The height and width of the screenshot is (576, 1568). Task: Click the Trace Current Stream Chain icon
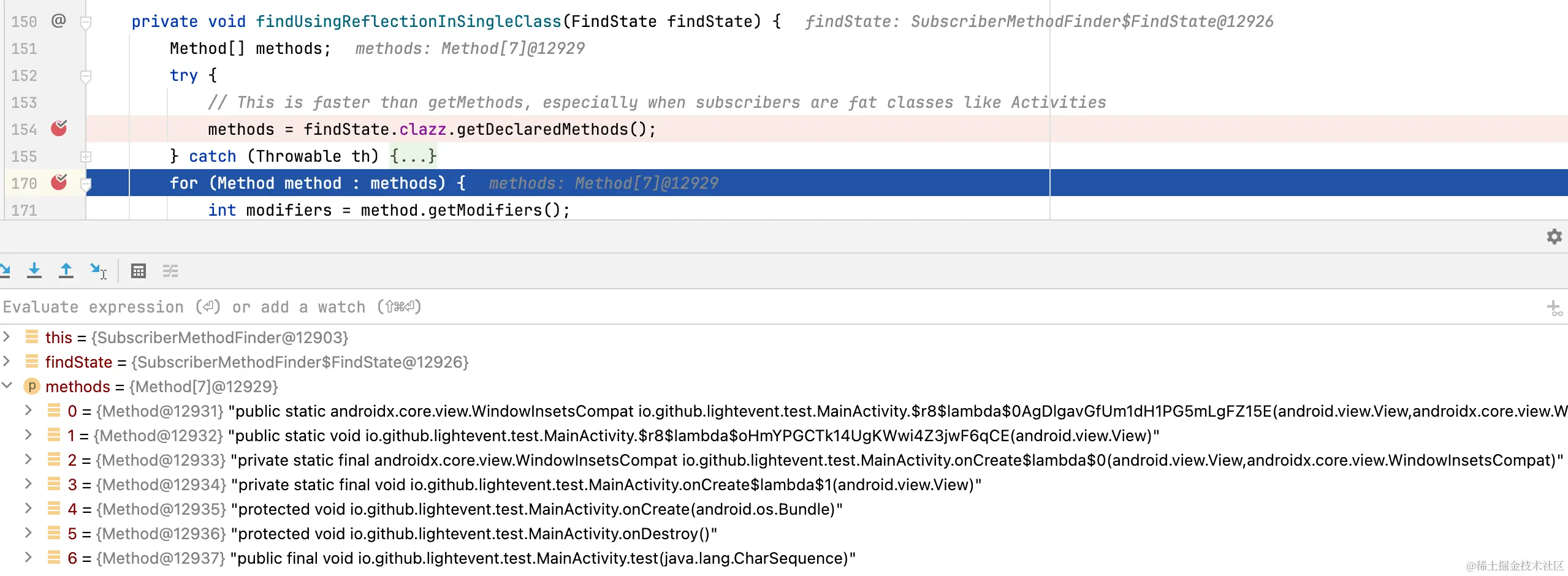(x=170, y=271)
